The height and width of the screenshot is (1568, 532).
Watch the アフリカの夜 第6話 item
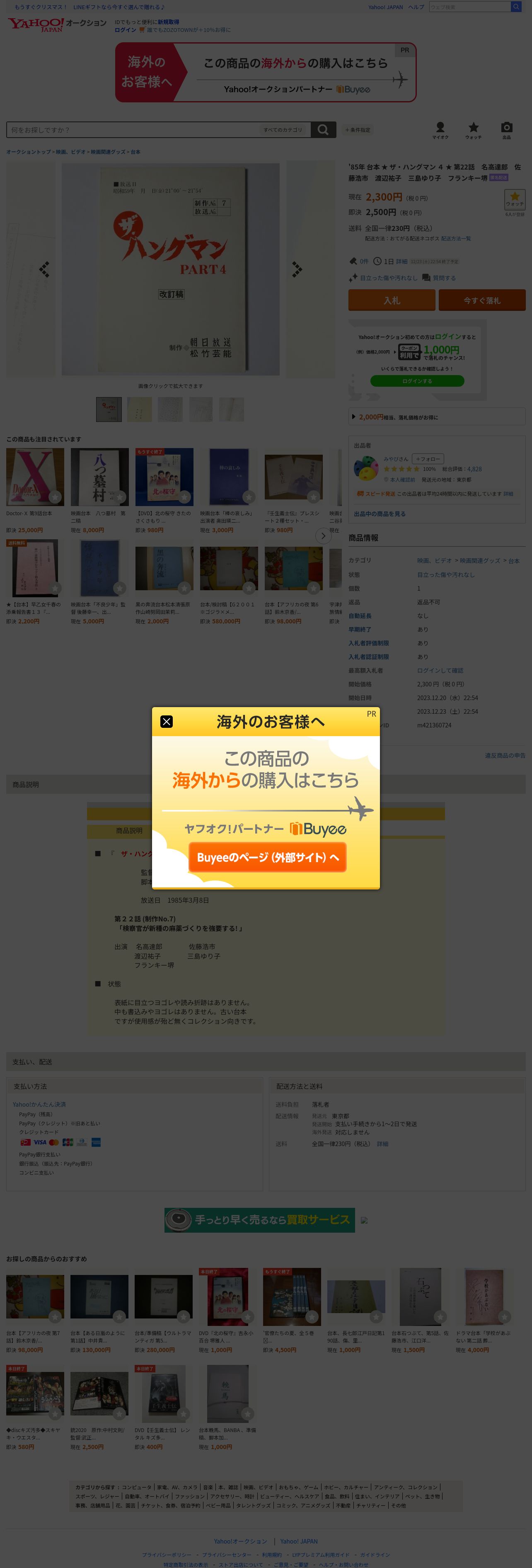pos(314,588)
